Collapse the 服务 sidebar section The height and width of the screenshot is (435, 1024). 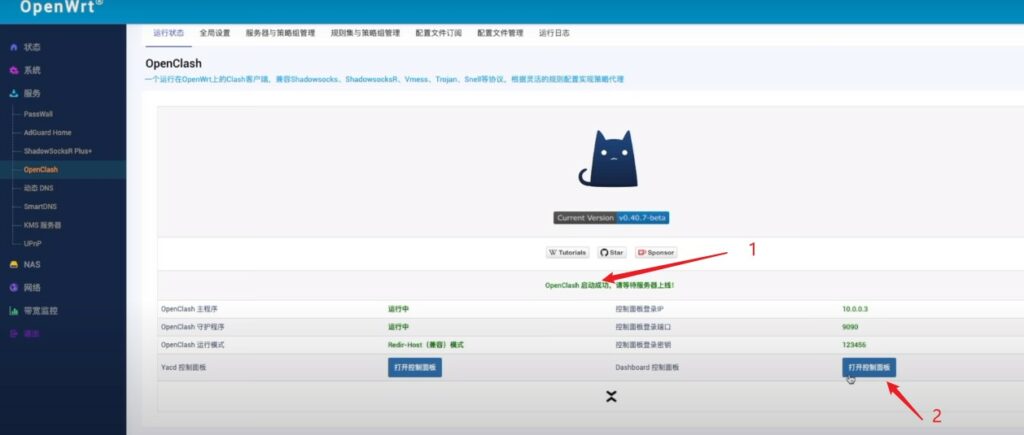(32, 93)
